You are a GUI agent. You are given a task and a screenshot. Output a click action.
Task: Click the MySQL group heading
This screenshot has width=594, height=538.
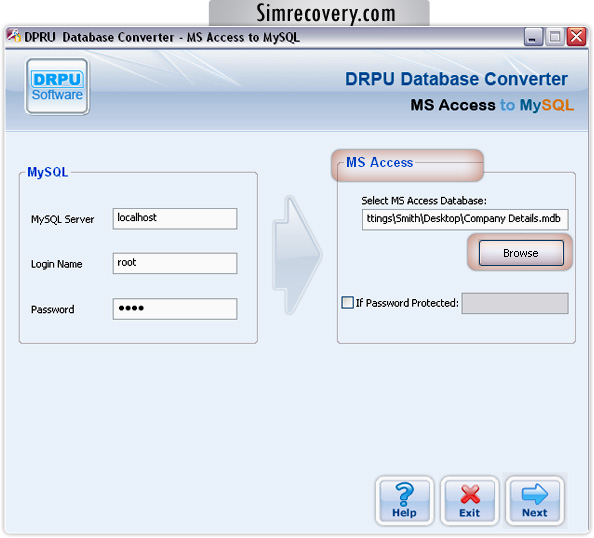tap(48, 172)
